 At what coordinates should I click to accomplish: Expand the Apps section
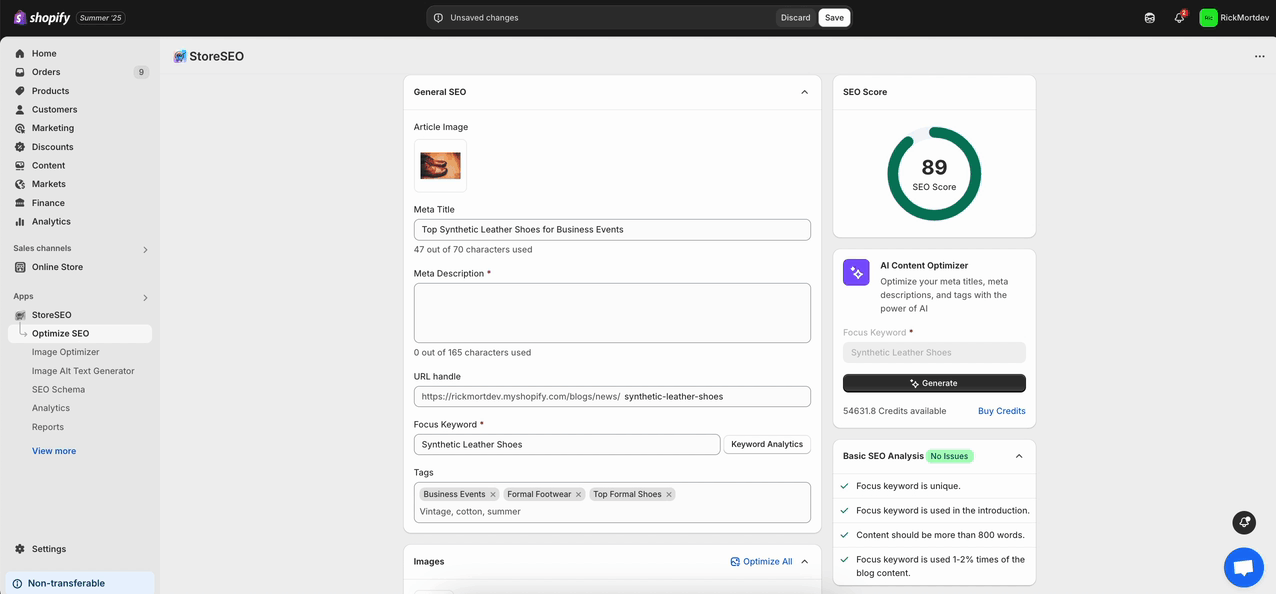click(x=145, y=297)
